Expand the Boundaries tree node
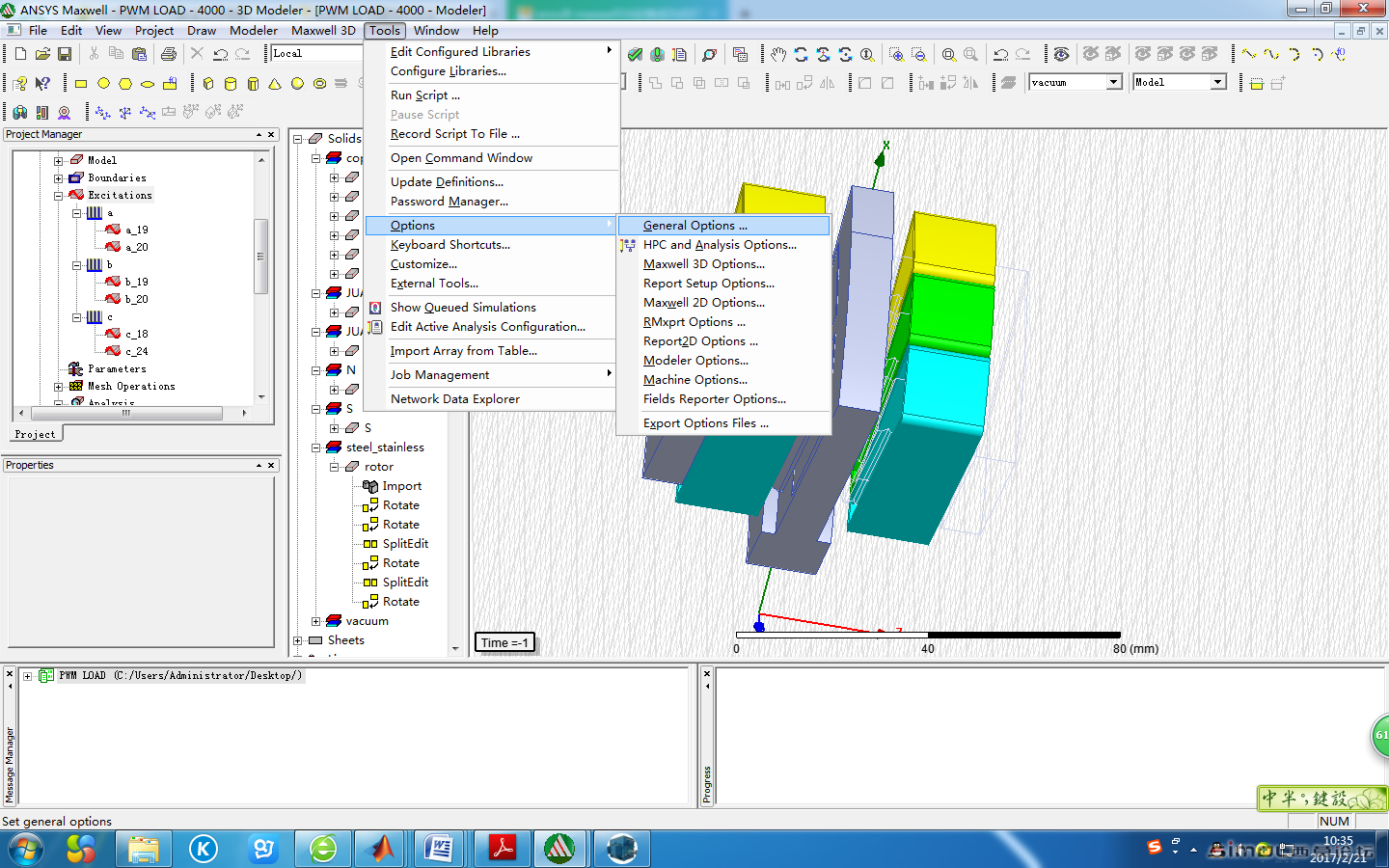 (58, 178)
